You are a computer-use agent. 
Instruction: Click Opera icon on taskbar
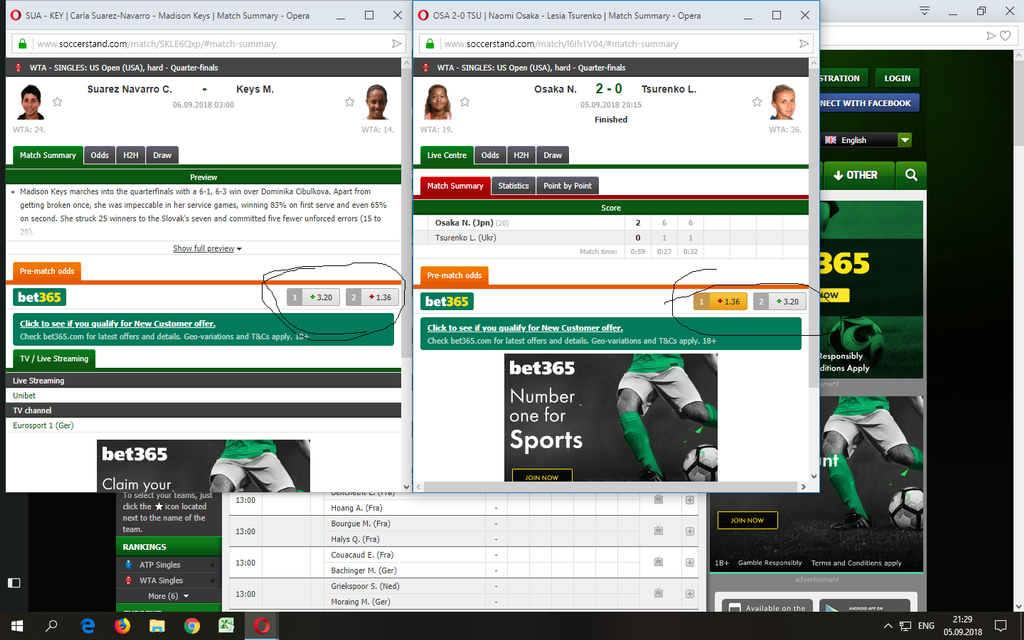(261, 626)
